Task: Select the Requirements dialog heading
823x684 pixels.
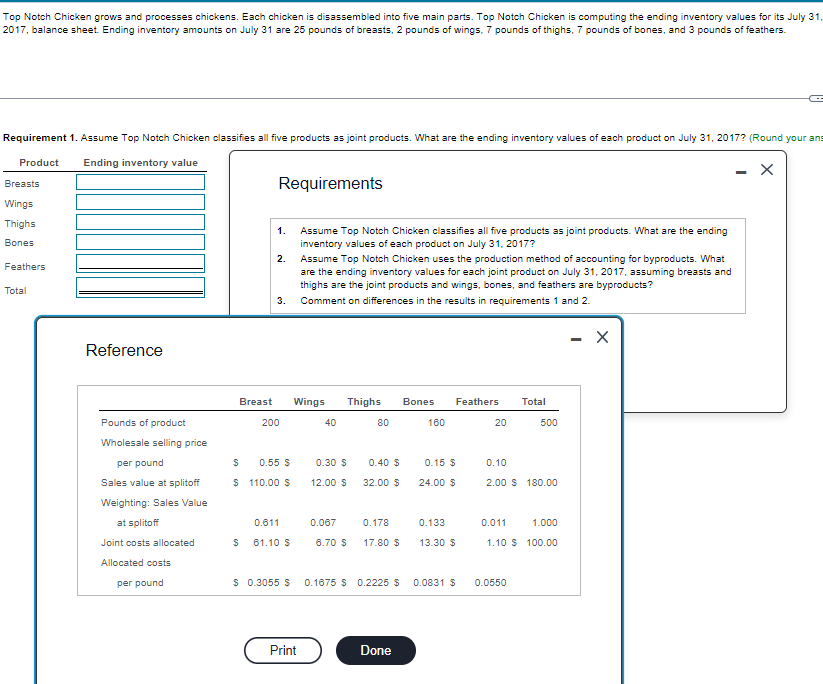Action: click(330, 183)
